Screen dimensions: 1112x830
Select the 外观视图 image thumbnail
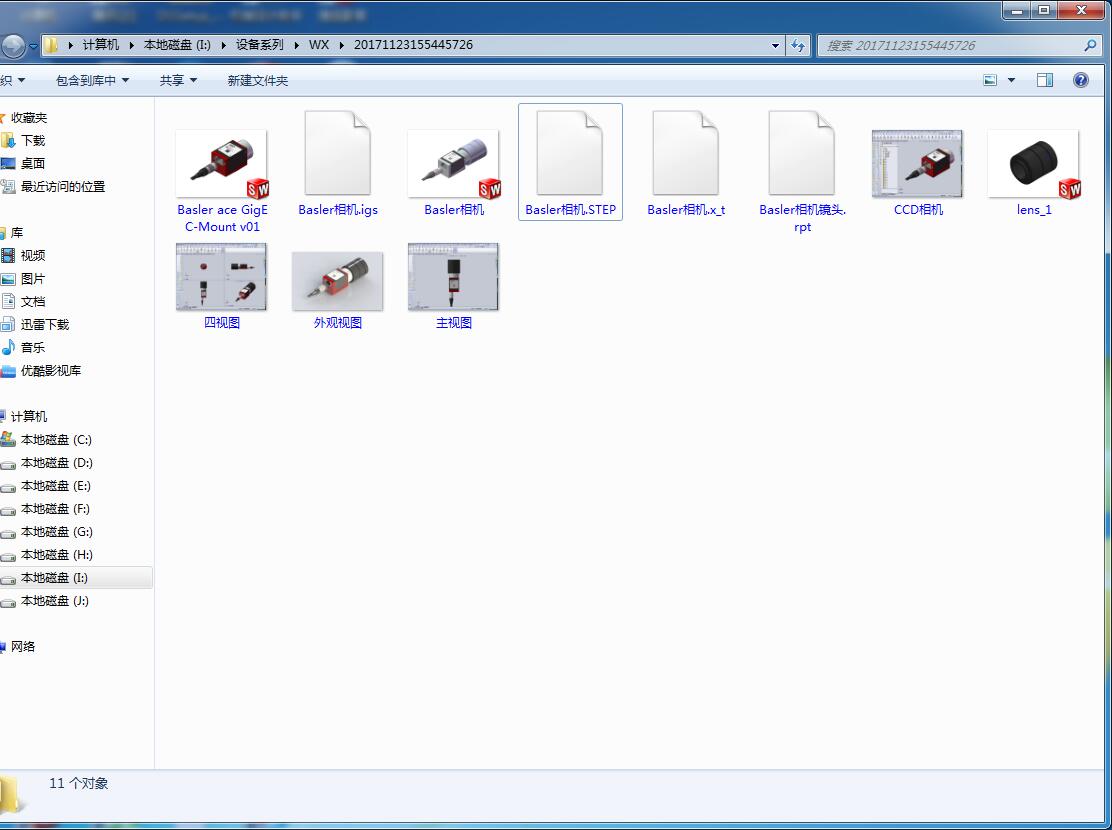coord(338,281)
